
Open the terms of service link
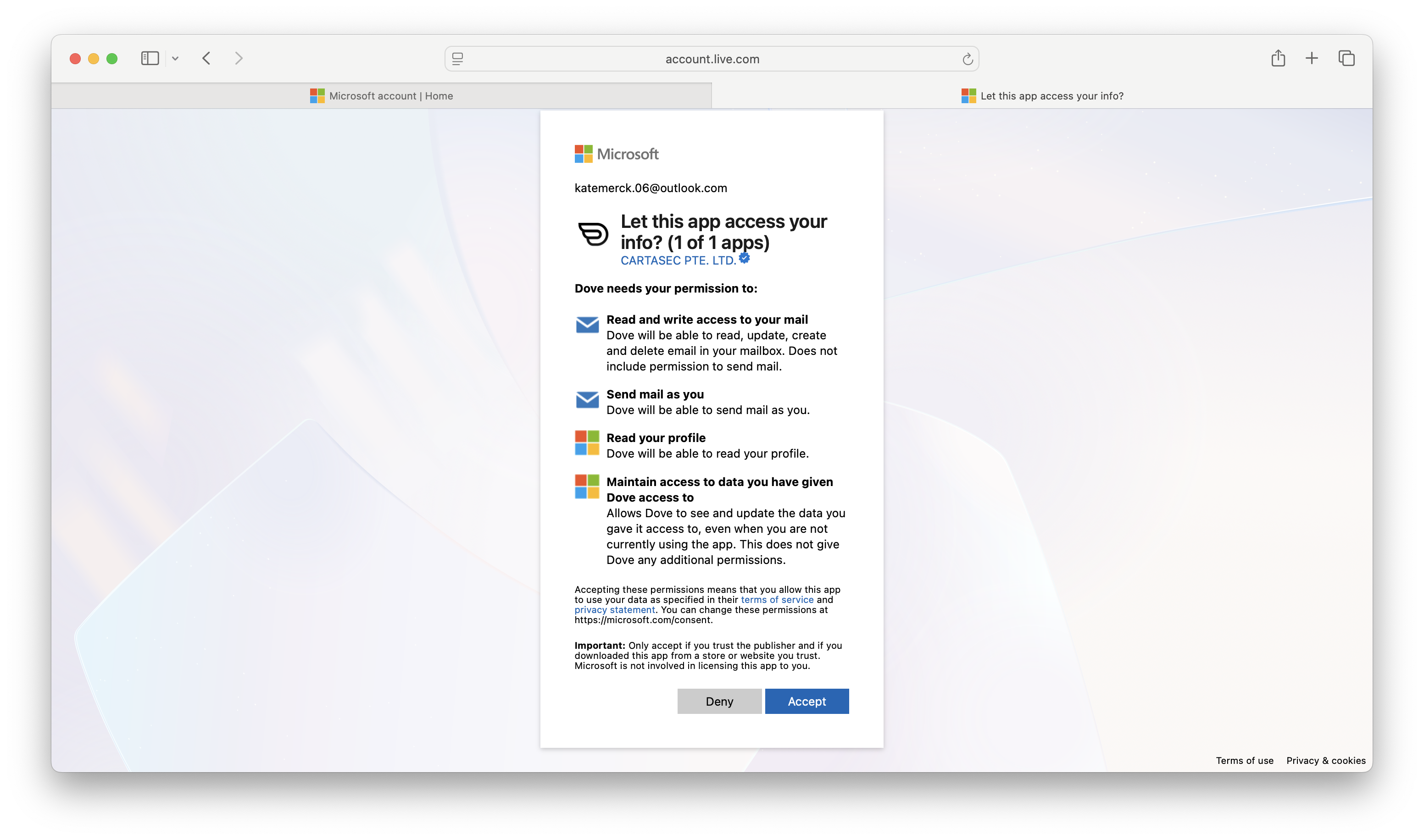[777, 599]
